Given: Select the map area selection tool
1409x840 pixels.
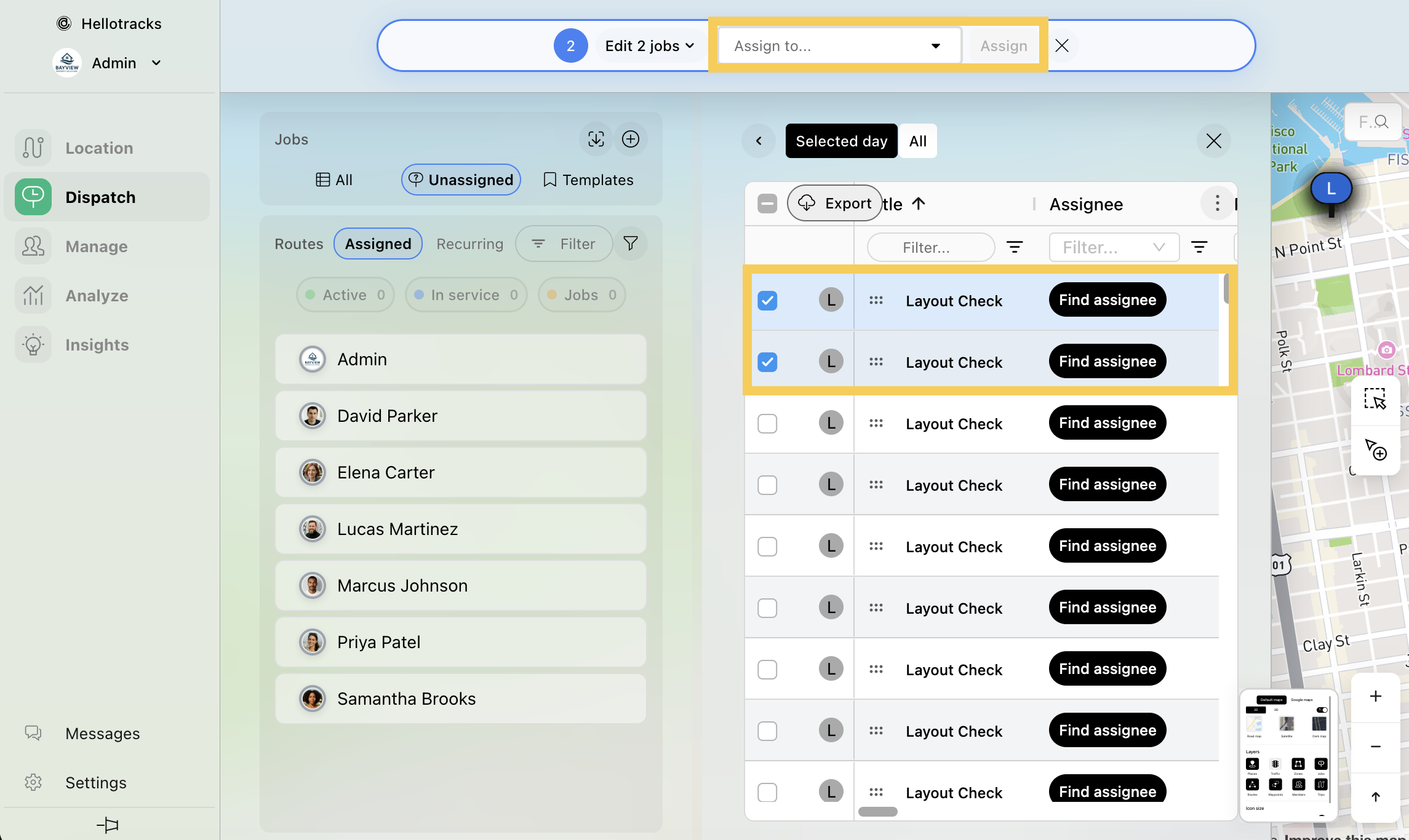Looking at the screenshot, I should coord(1375,399).
